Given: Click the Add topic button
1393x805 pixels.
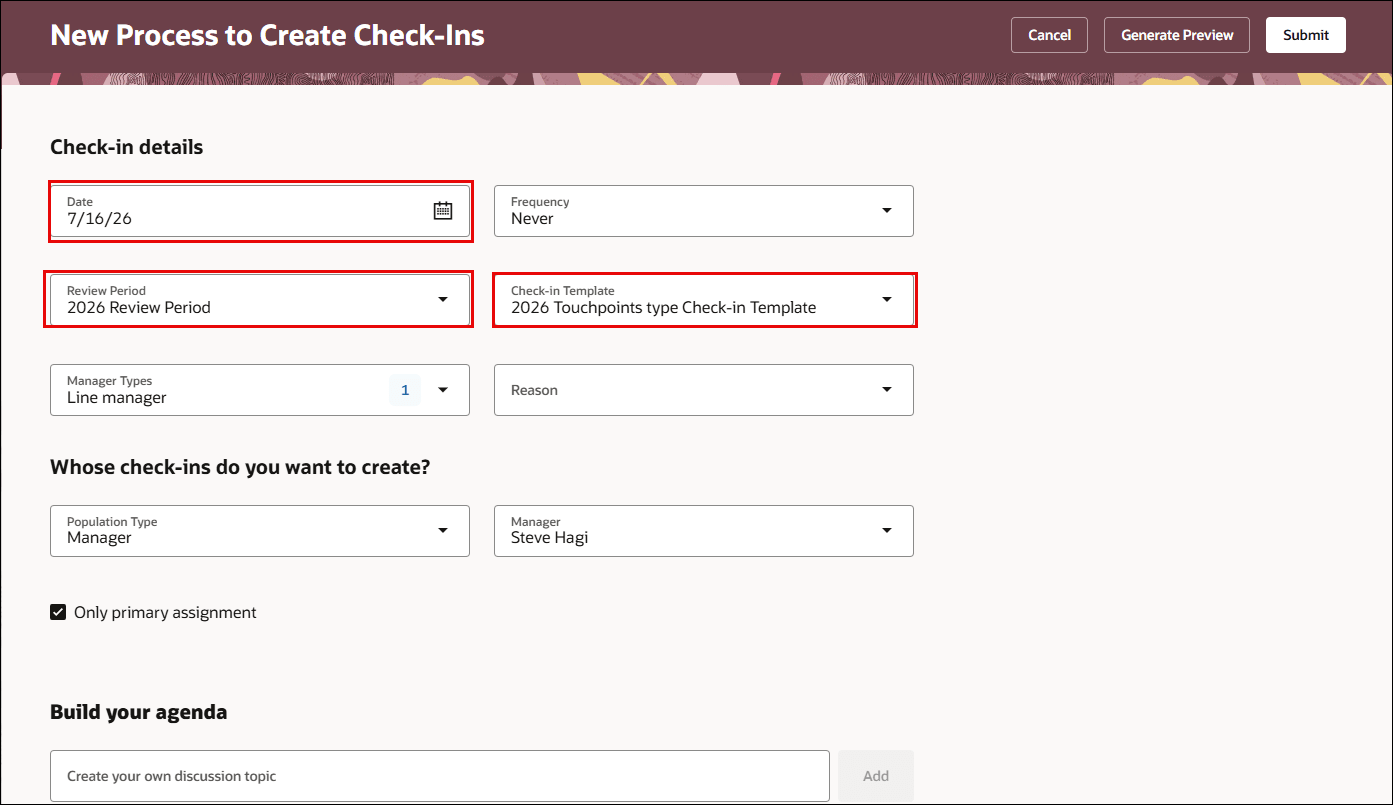Looking at the screenshot, I should (x=876, y=776).
